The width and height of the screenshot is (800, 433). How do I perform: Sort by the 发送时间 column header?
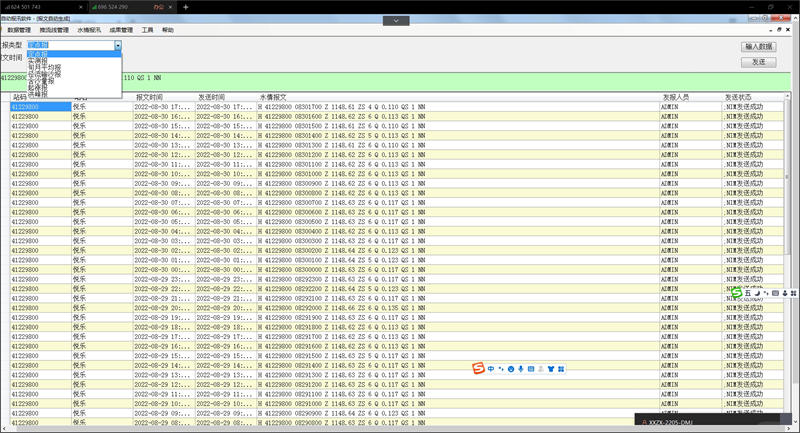212,97
